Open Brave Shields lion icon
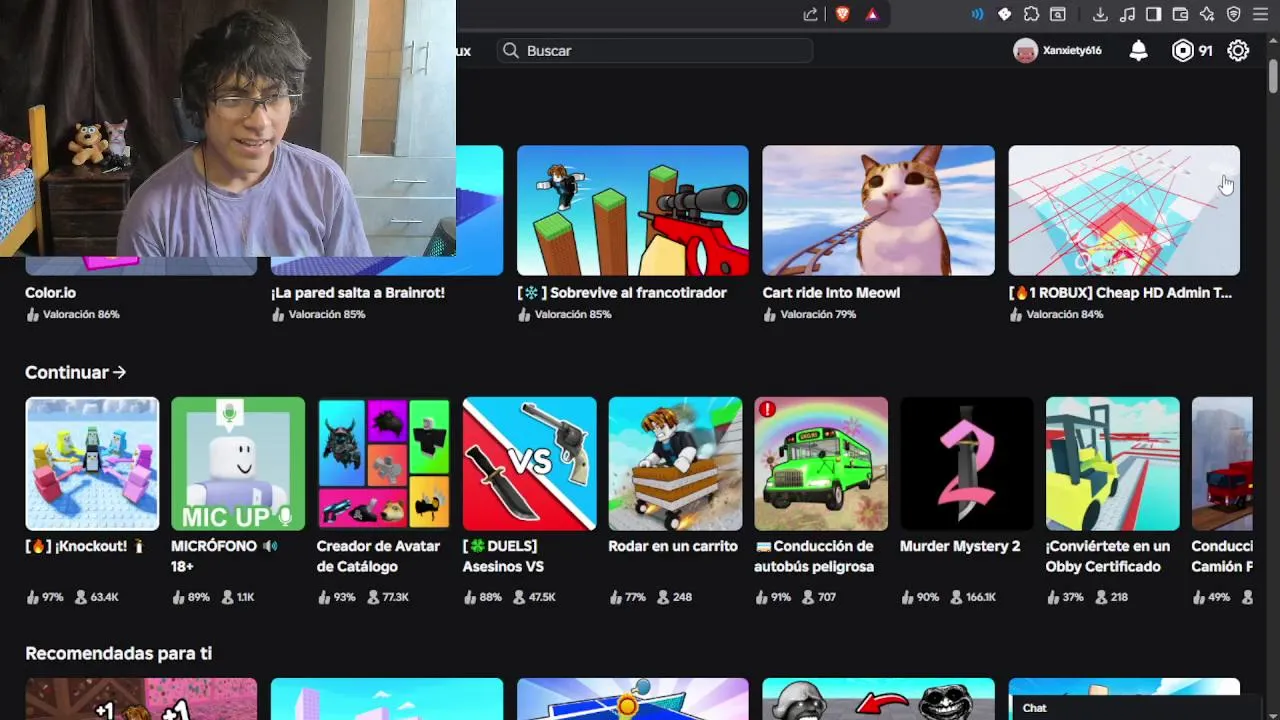The height and width of the screenshot is (720, 1280). coord(842,14)
